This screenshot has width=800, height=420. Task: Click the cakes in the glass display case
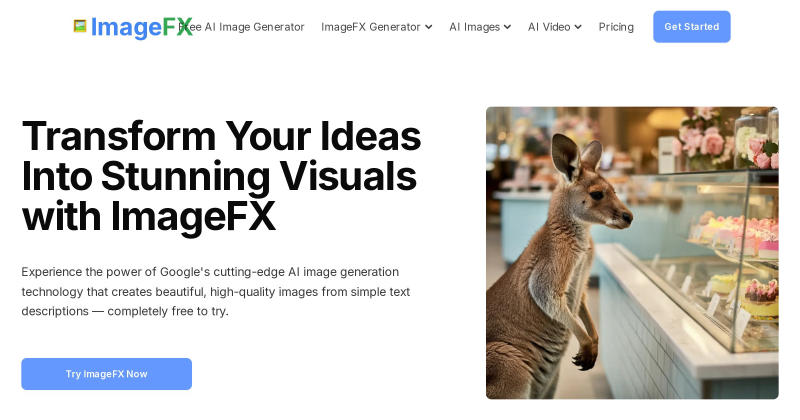click(740, 235)
